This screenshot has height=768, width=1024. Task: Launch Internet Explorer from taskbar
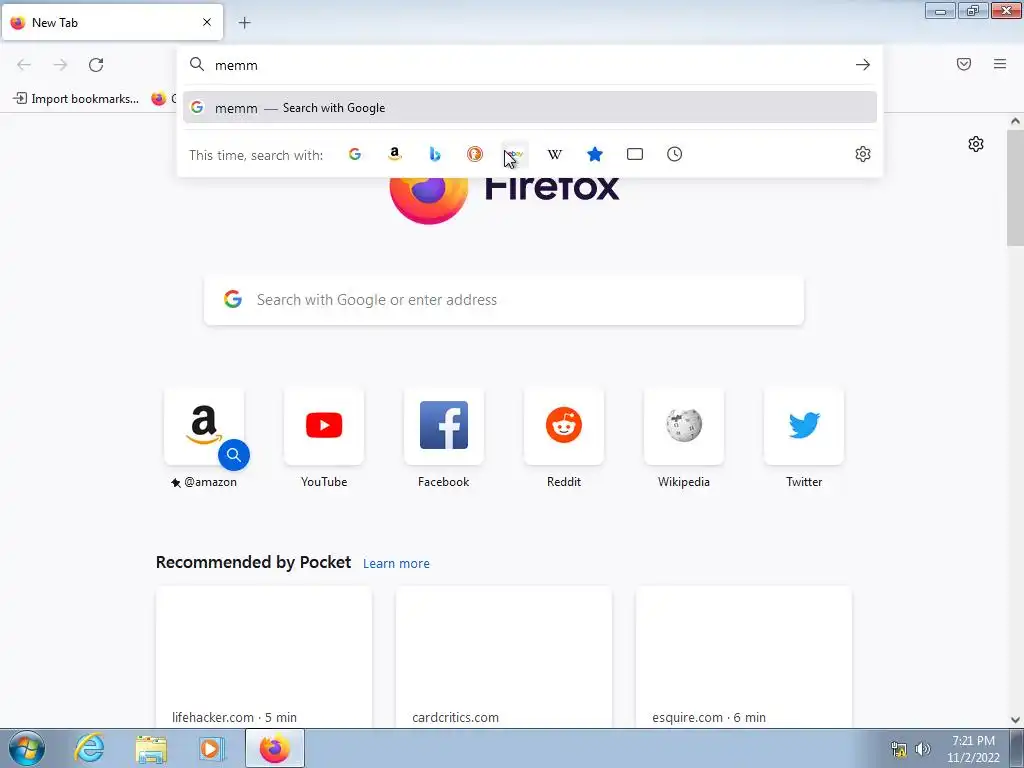coord(89,748)
